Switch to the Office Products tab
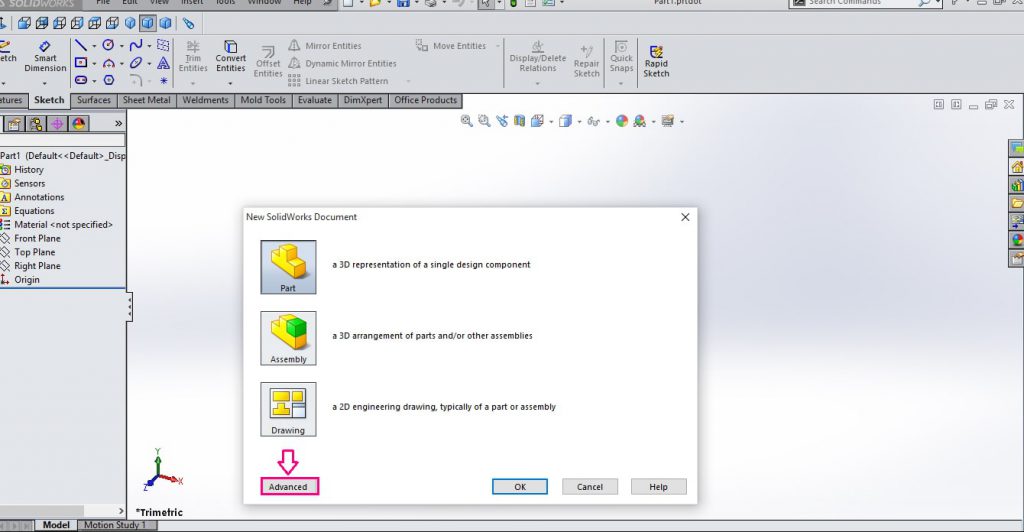Viewport: 1024px width, 532px height. [x=426, y=100]
